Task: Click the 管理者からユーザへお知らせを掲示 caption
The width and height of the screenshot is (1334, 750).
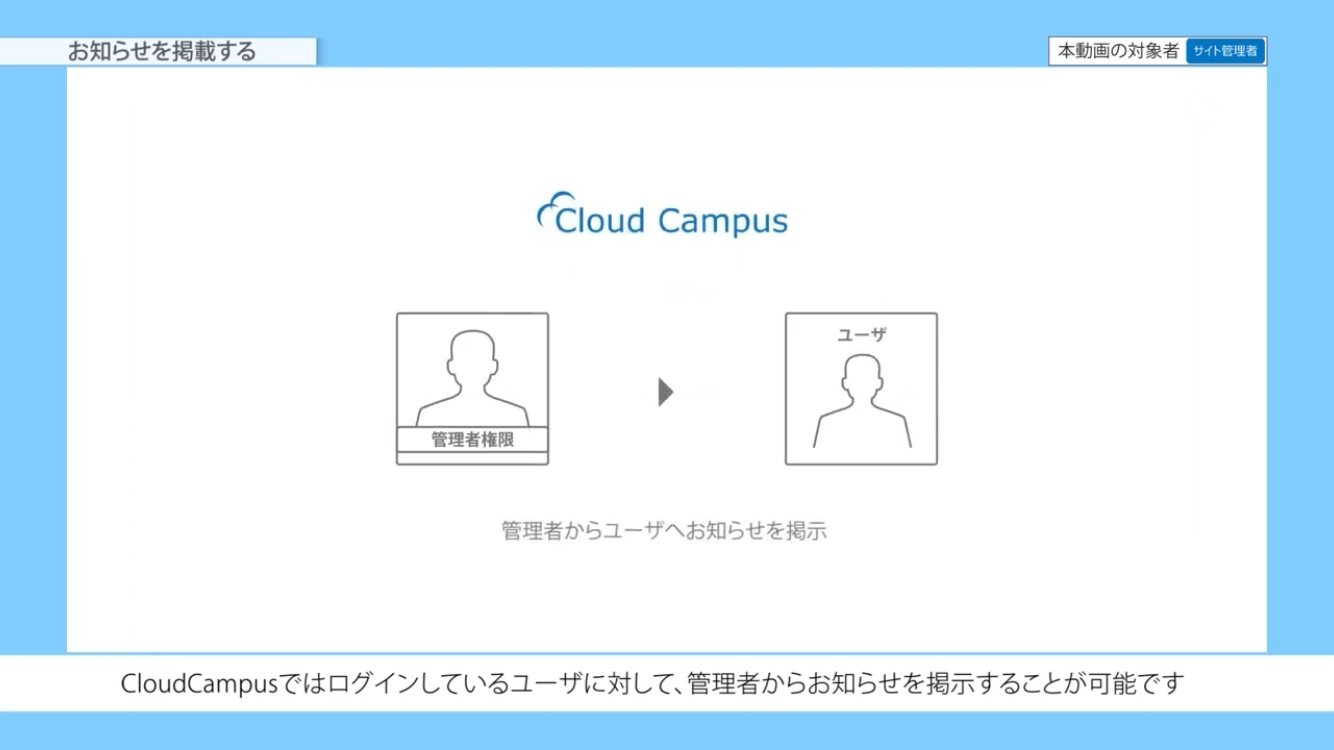Action: [x=664, y=531]
